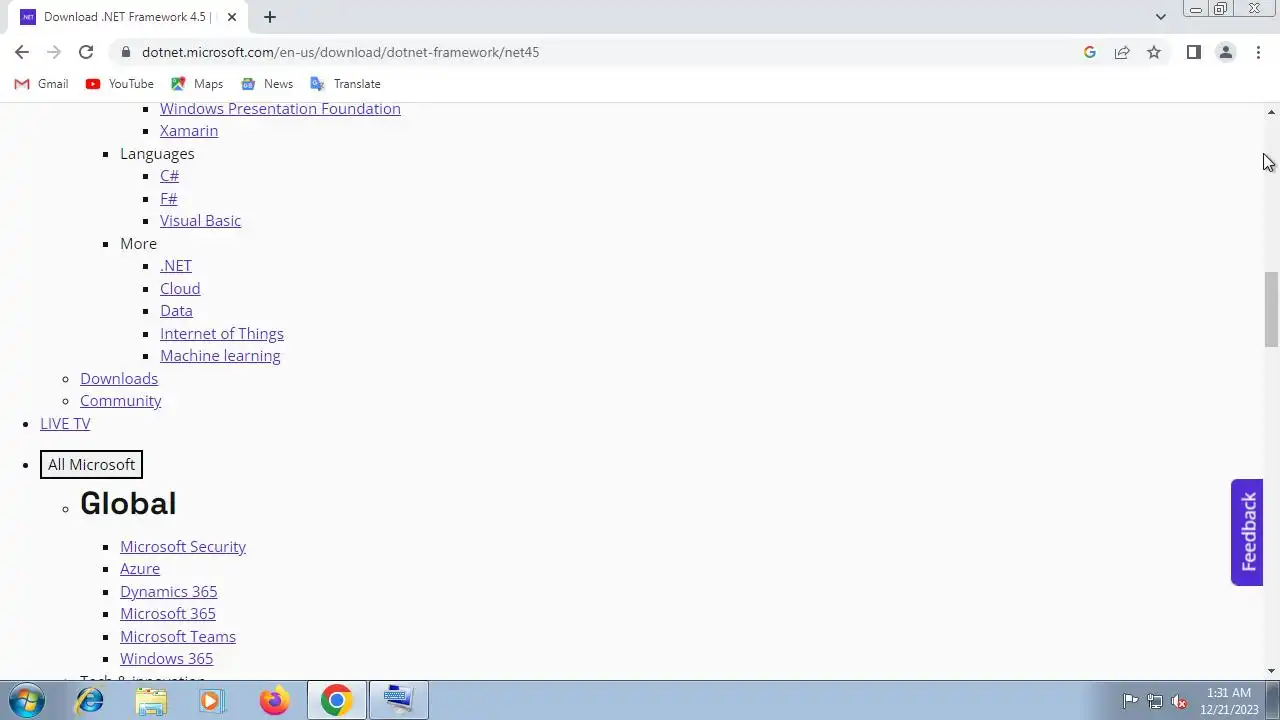Open the clock showing 1:31 AM
Image resolution: width=1280 pixels, height=720 pixels.
coord(1229,701)
